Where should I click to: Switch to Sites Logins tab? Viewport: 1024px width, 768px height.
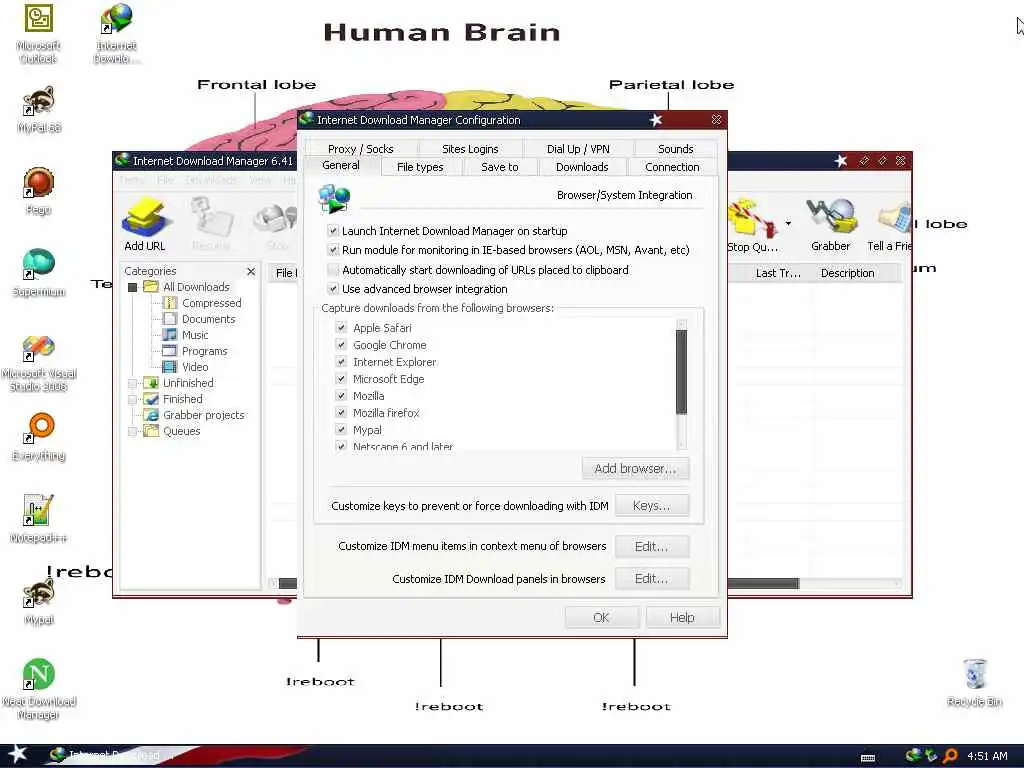[x=470, y=149]
